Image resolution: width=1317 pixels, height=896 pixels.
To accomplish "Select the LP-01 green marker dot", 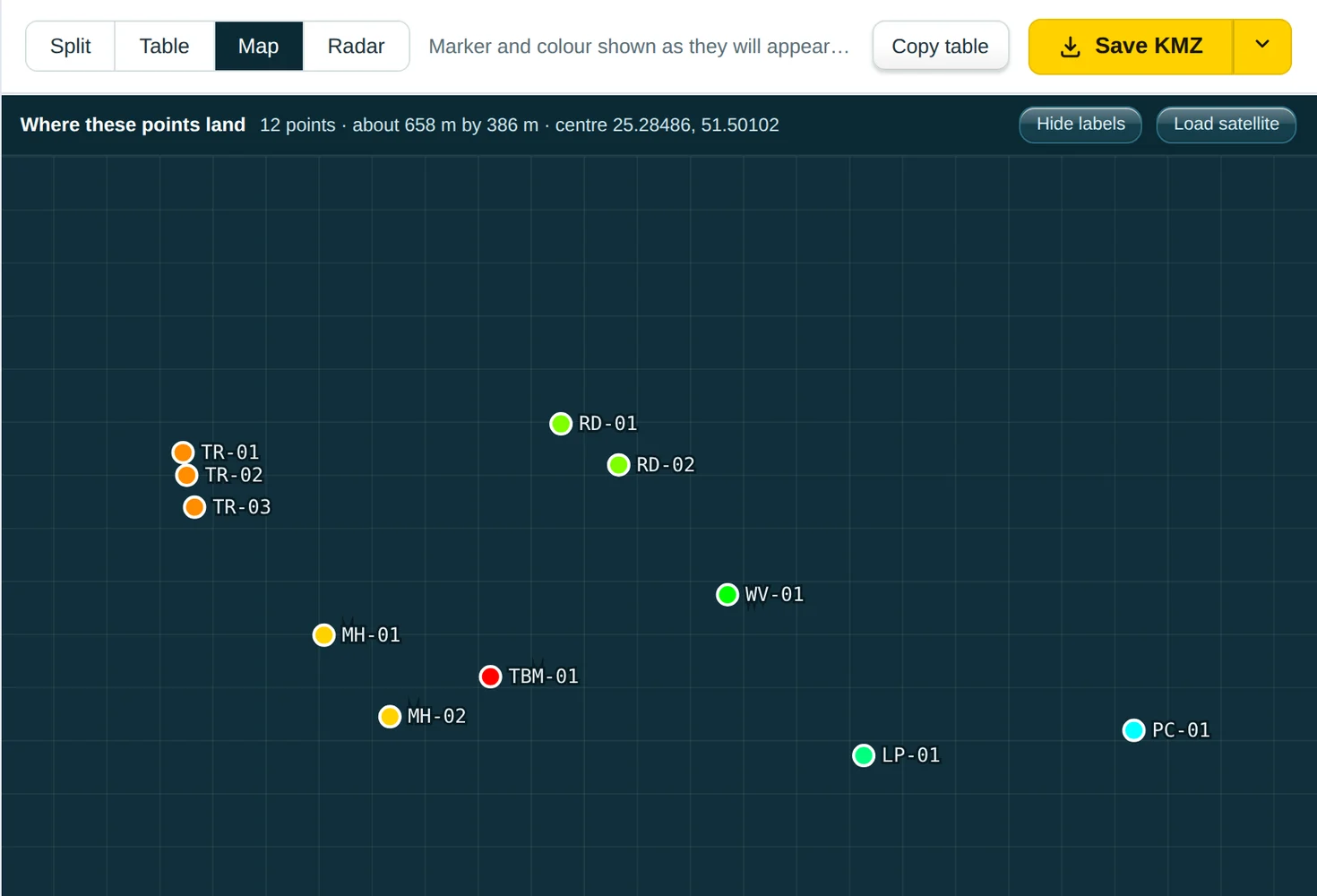I will coord(864,755).
